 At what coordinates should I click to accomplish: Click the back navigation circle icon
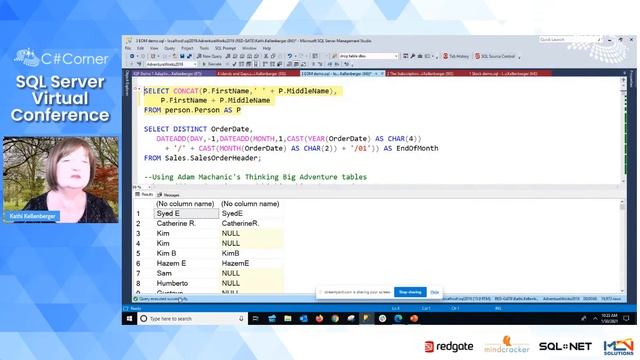tap(132, 56)
